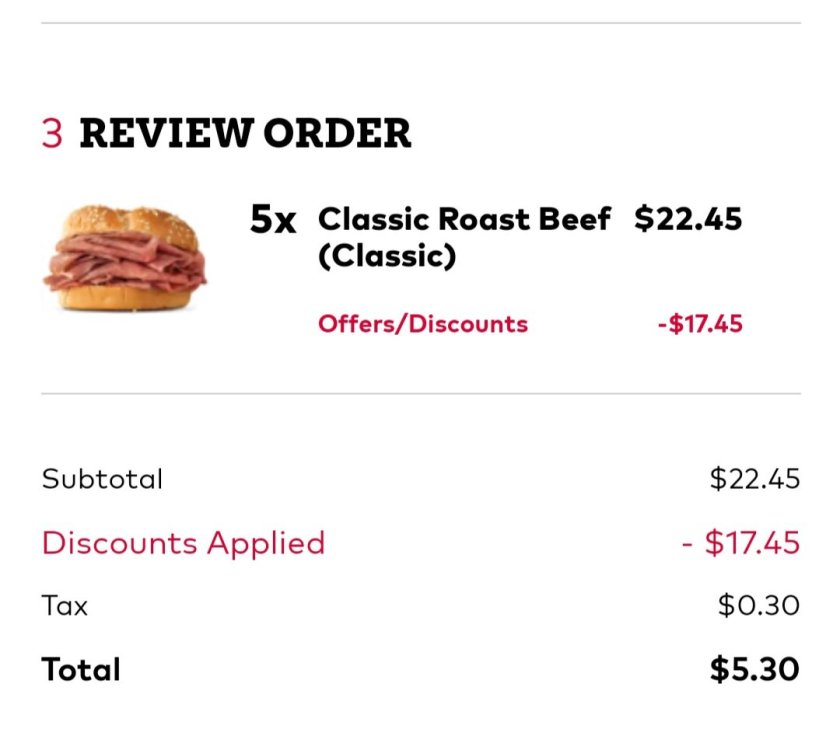Click the -$17.45 item discount amount
This screenshot has width=840, height=750.
(x=700, y=324)
